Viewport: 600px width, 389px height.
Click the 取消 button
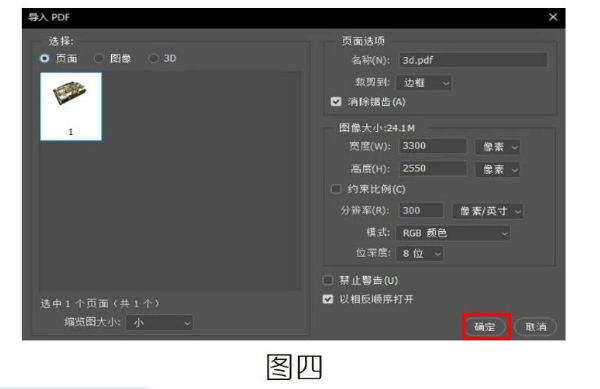(x=536, y=327)
